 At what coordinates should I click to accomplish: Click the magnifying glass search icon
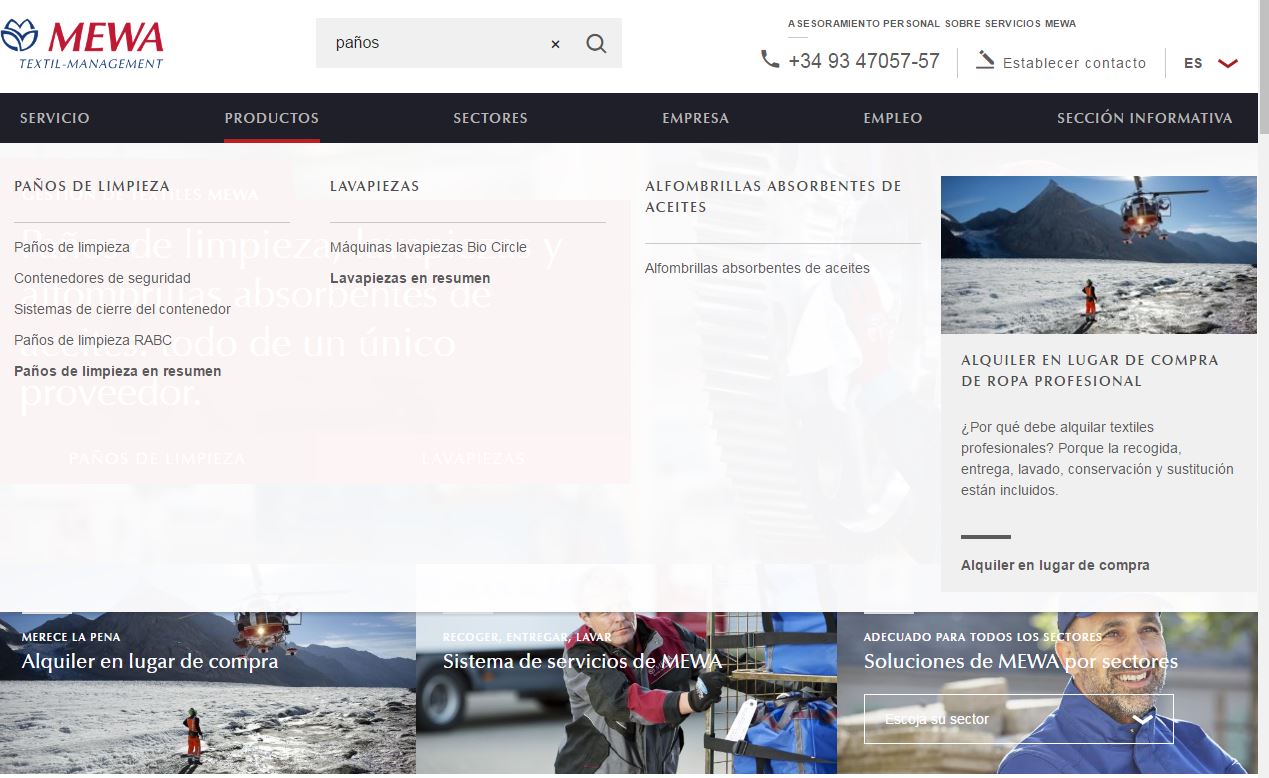[x=596, y=43]
